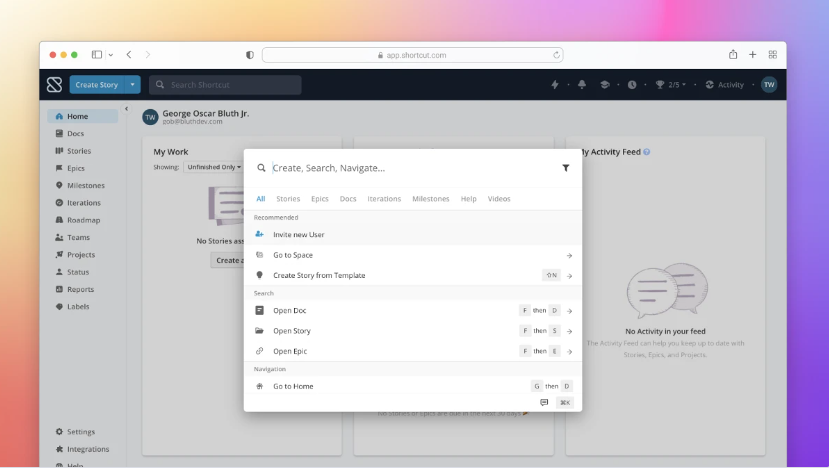
Task: Choose Go to Home command
Action: tap(413, 386)
